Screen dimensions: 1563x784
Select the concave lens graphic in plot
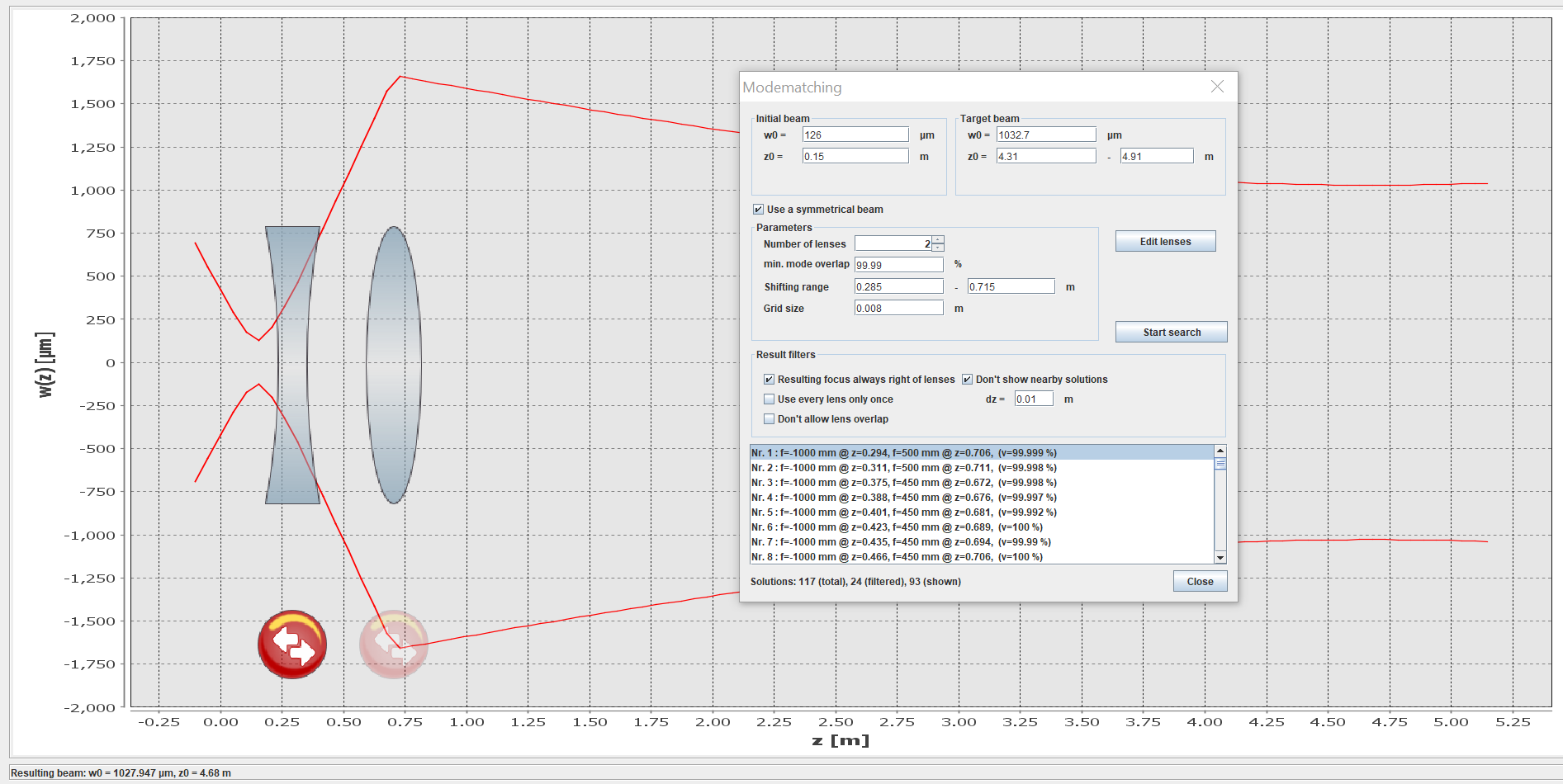pyautogui.click(x=292, y=365)
